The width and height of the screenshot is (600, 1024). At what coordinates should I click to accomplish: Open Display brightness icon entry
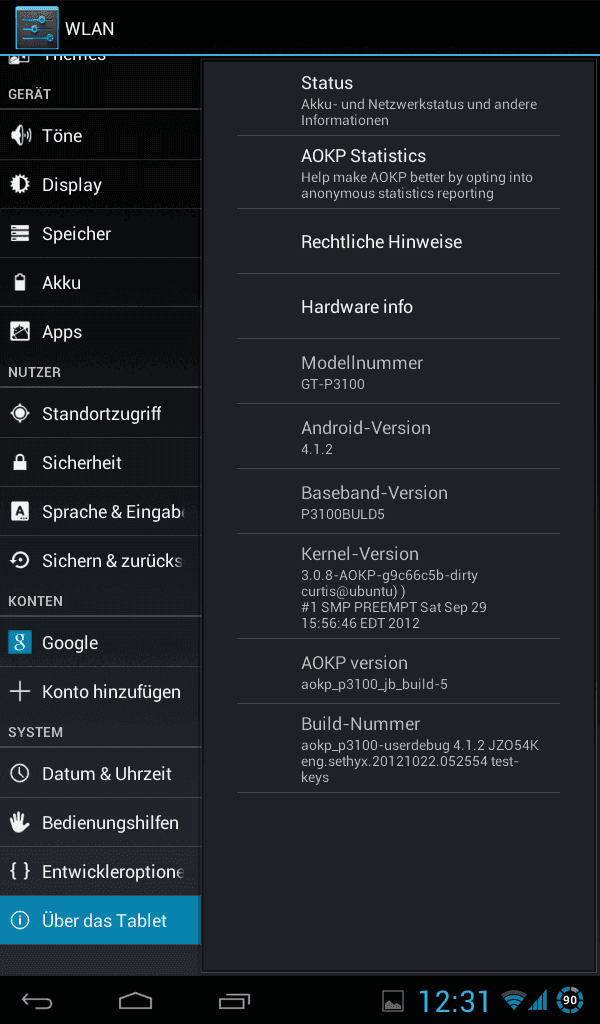tap(20, 184)
